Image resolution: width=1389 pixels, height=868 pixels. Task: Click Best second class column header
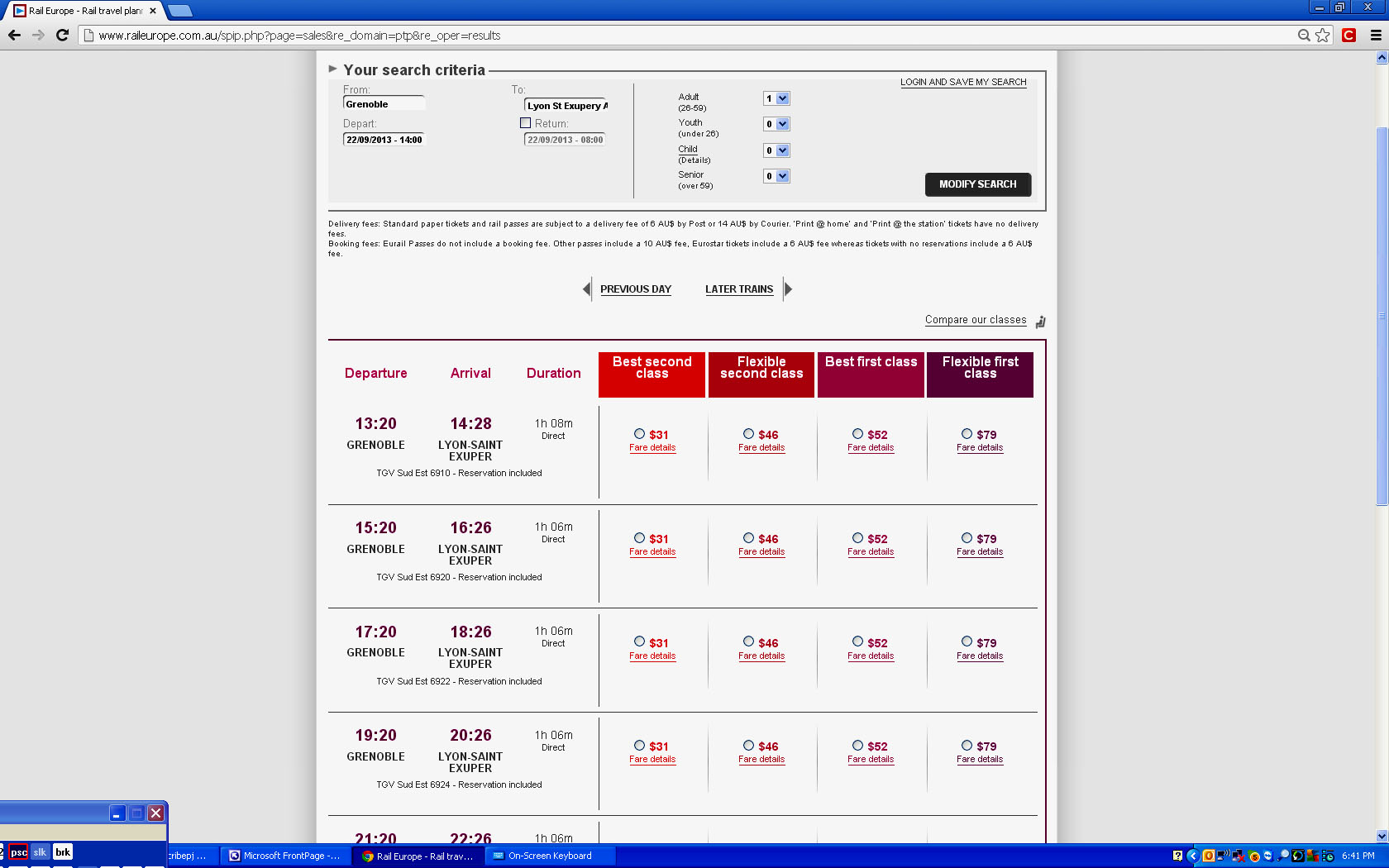(652, 374)
